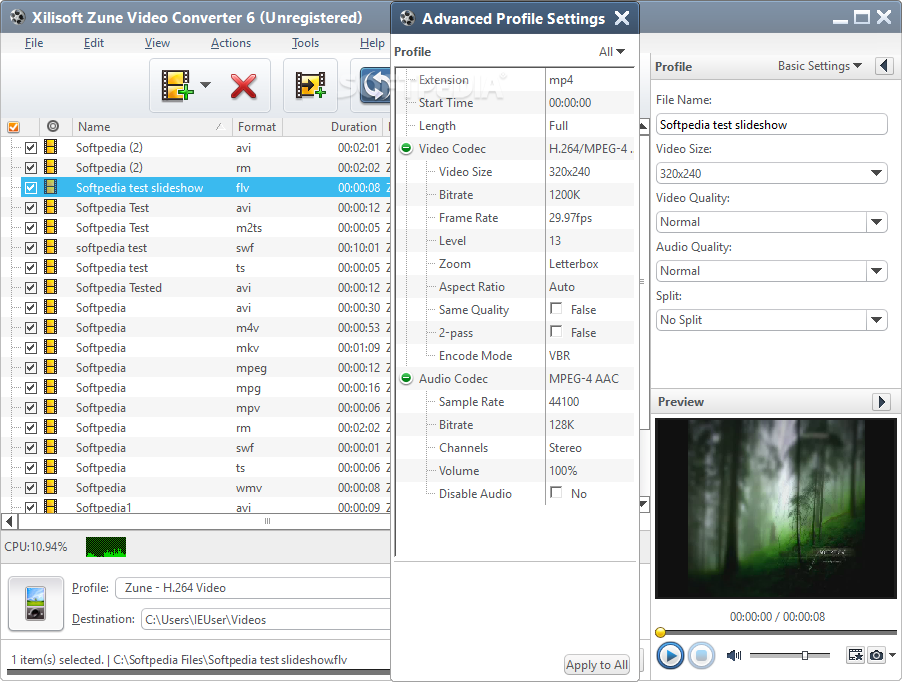
Task: Click film icon of Softpedia wmv row
Action: point(51,487)
